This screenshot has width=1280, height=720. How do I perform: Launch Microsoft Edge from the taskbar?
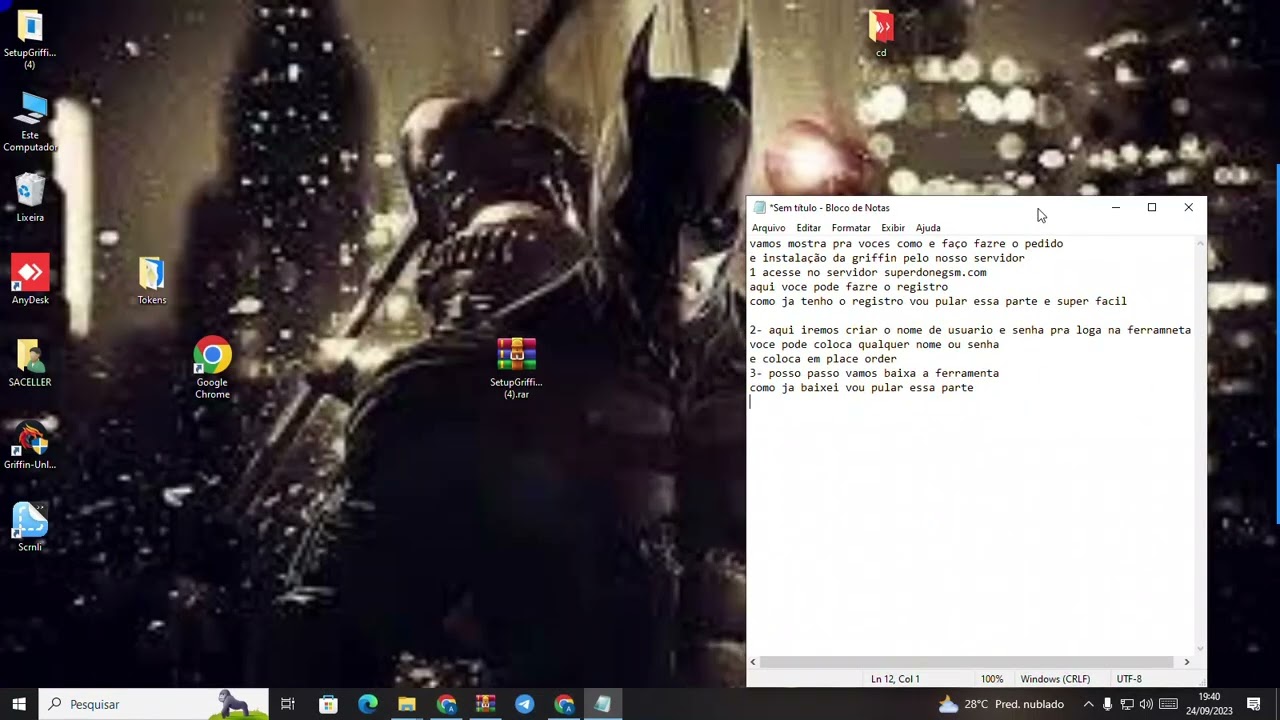[368, 704]
